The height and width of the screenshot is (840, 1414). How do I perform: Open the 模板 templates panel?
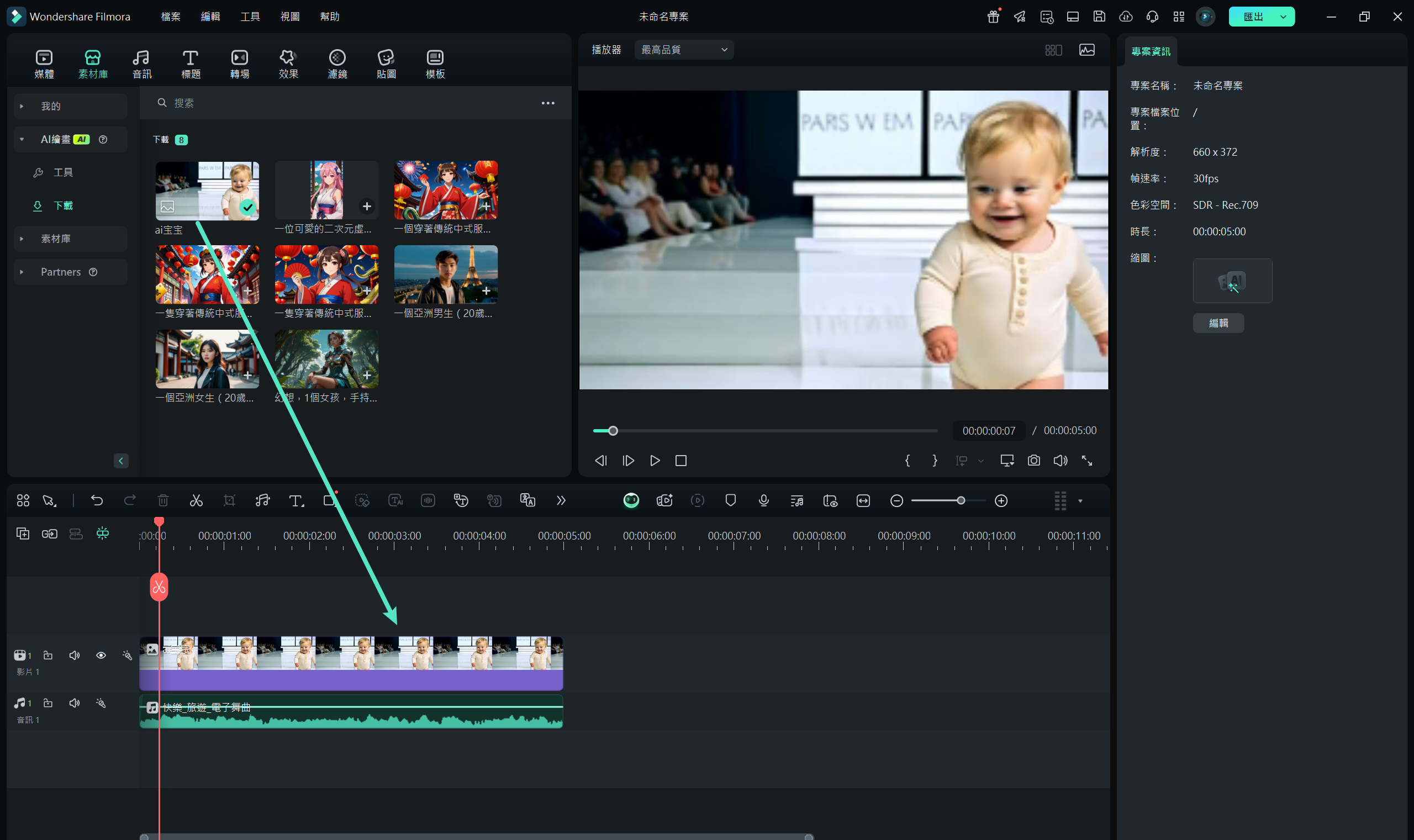pos(435,64)
